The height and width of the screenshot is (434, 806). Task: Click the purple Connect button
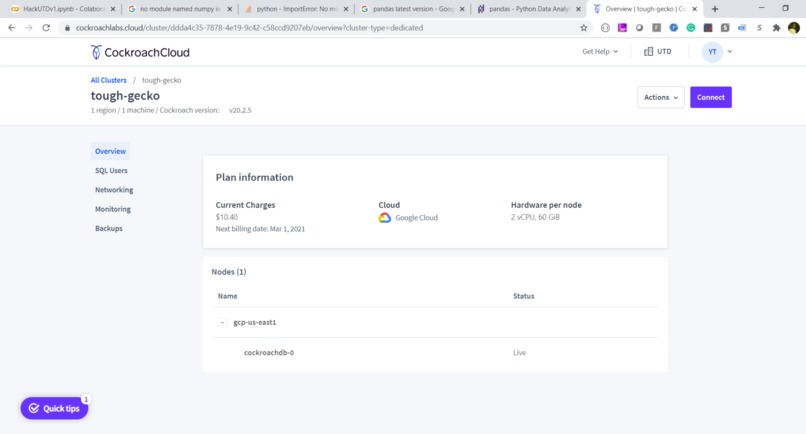(x=711, y=97)
